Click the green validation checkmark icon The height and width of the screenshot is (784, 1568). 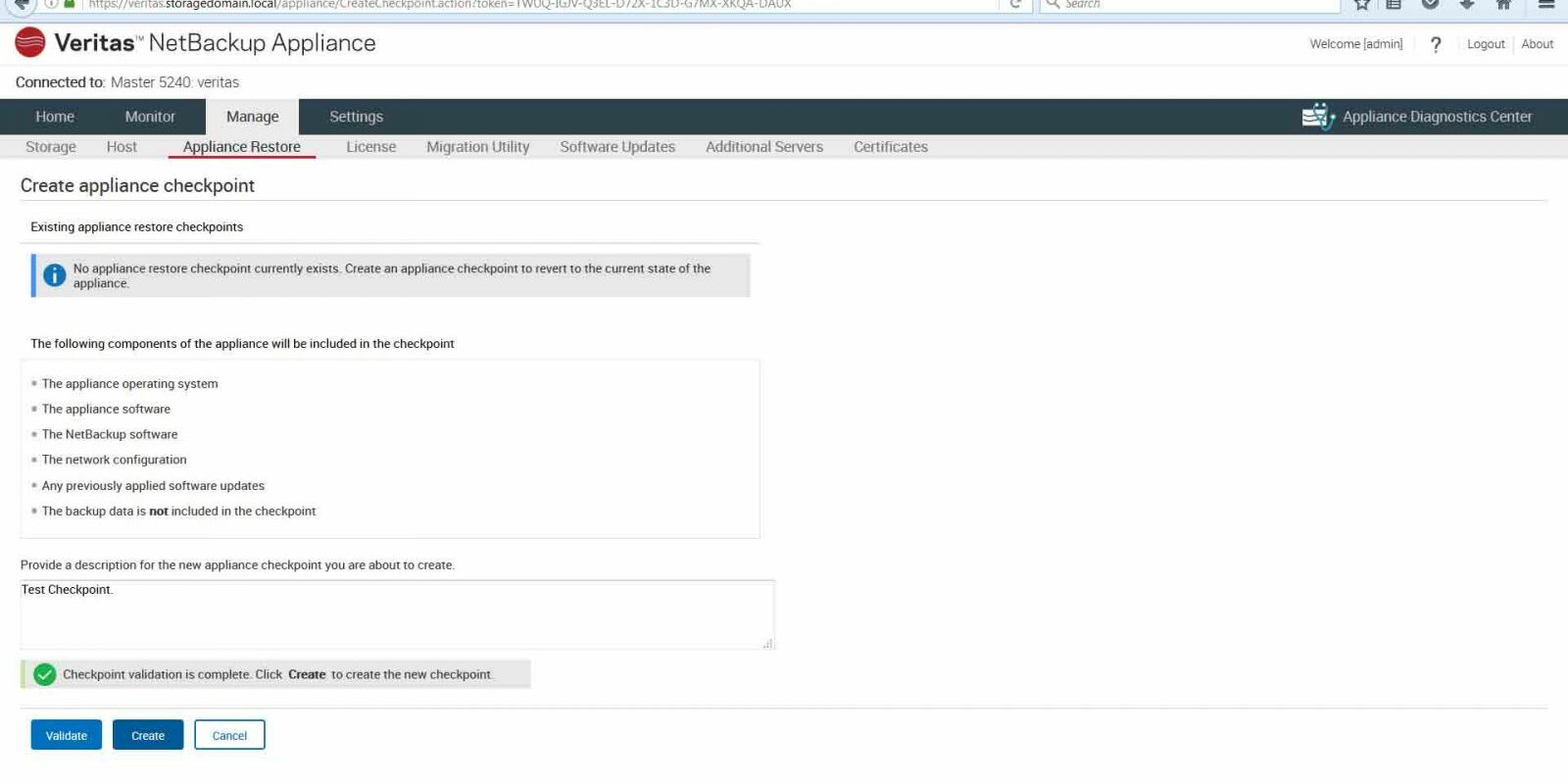[44, 674]
